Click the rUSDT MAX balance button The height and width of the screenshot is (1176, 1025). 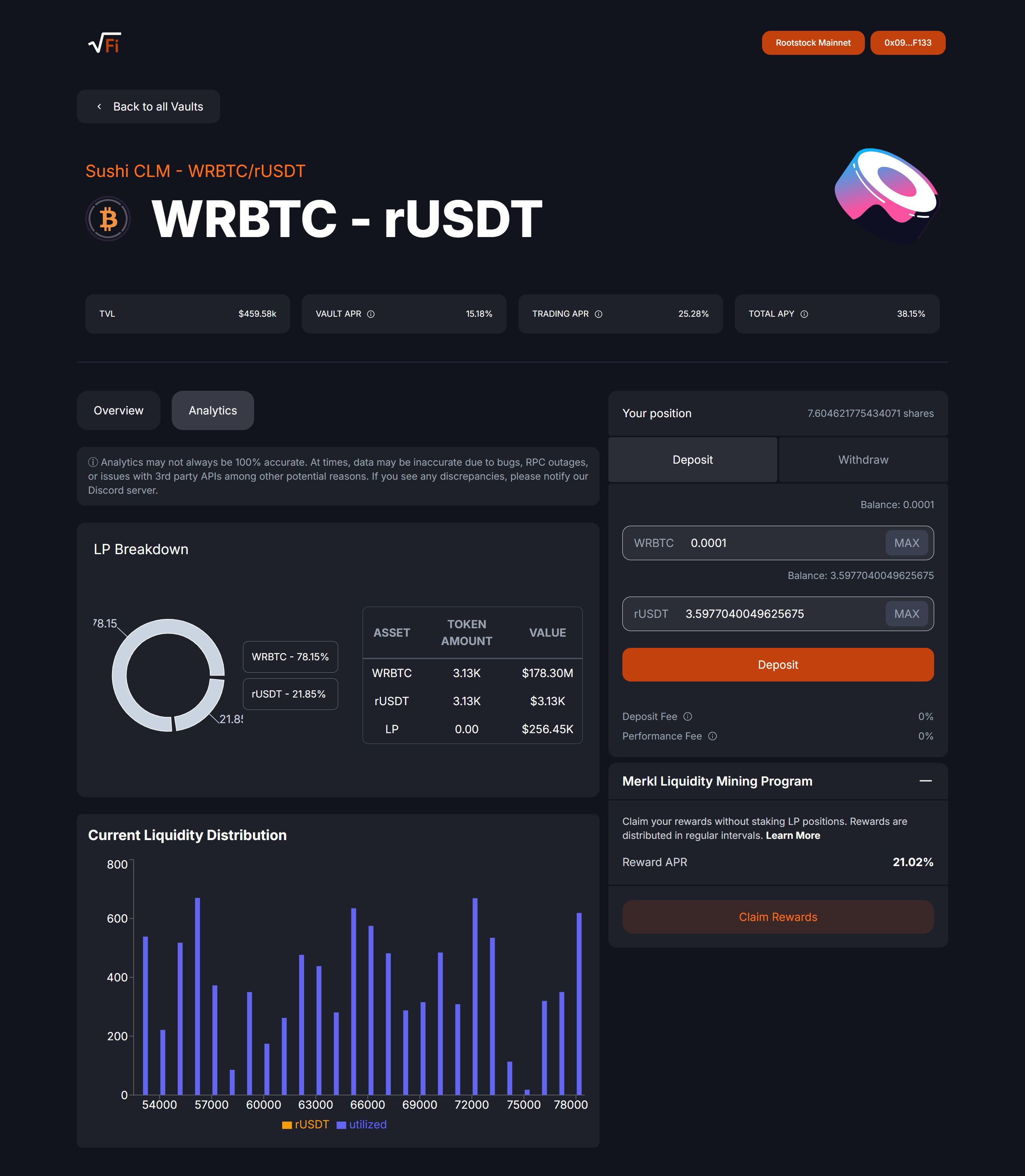click(x=907, y=613)
